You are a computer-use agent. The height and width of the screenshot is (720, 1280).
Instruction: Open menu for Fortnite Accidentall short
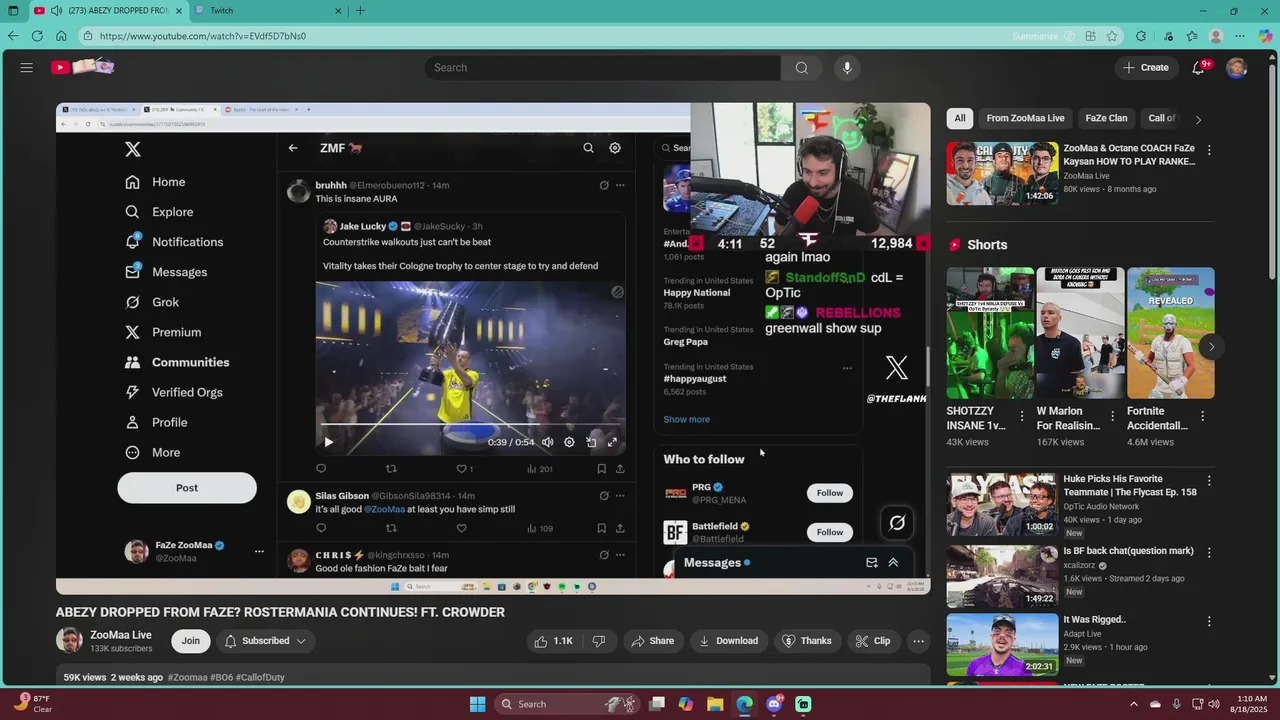pyautogui.click(x=1202, y=416)
